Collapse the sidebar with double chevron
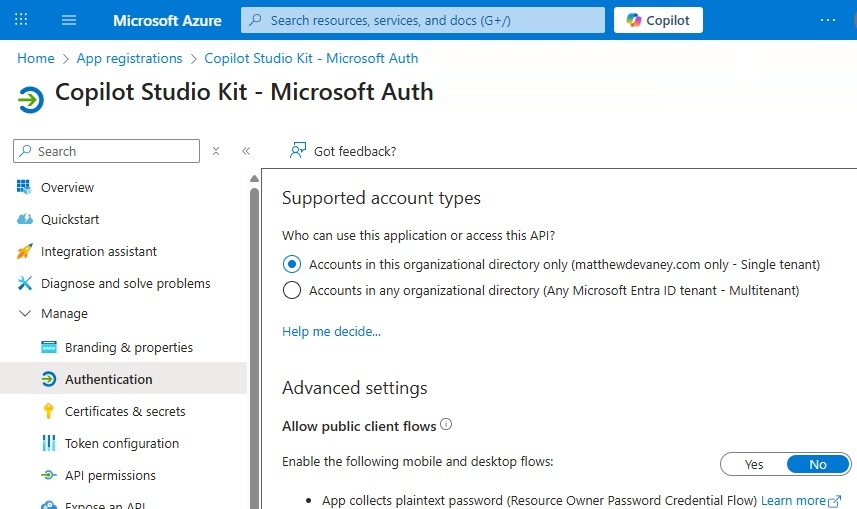 (246, 151)
